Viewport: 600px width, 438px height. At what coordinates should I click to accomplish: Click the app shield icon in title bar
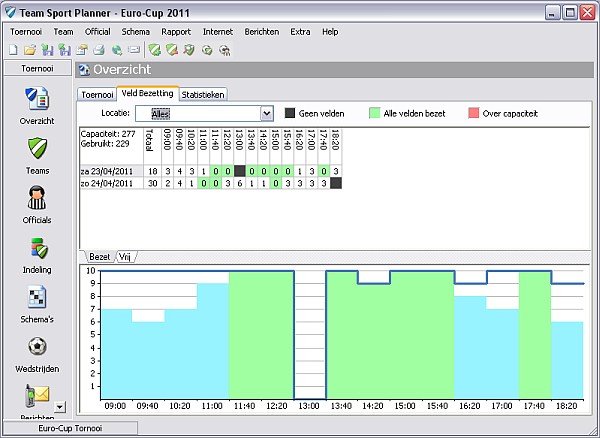[x=10, y=13]
